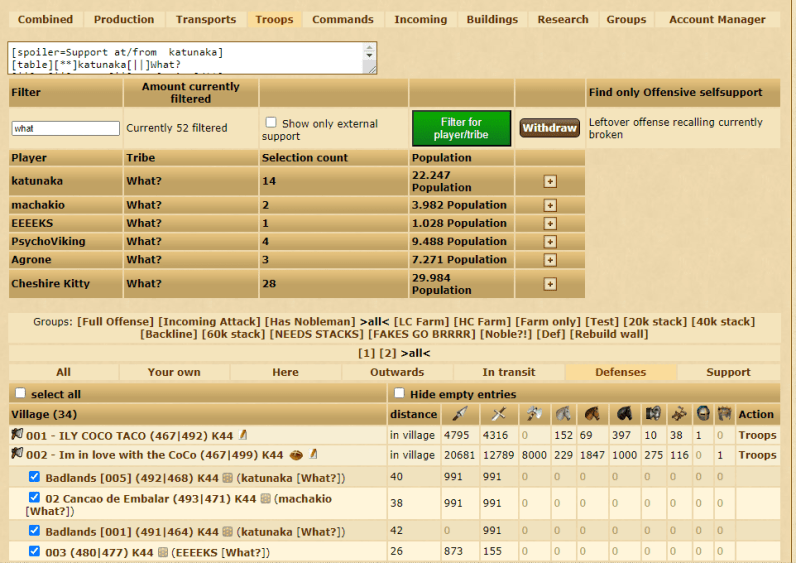
Task: Click inside the spoiler BBCode text area
Action: 186,58
